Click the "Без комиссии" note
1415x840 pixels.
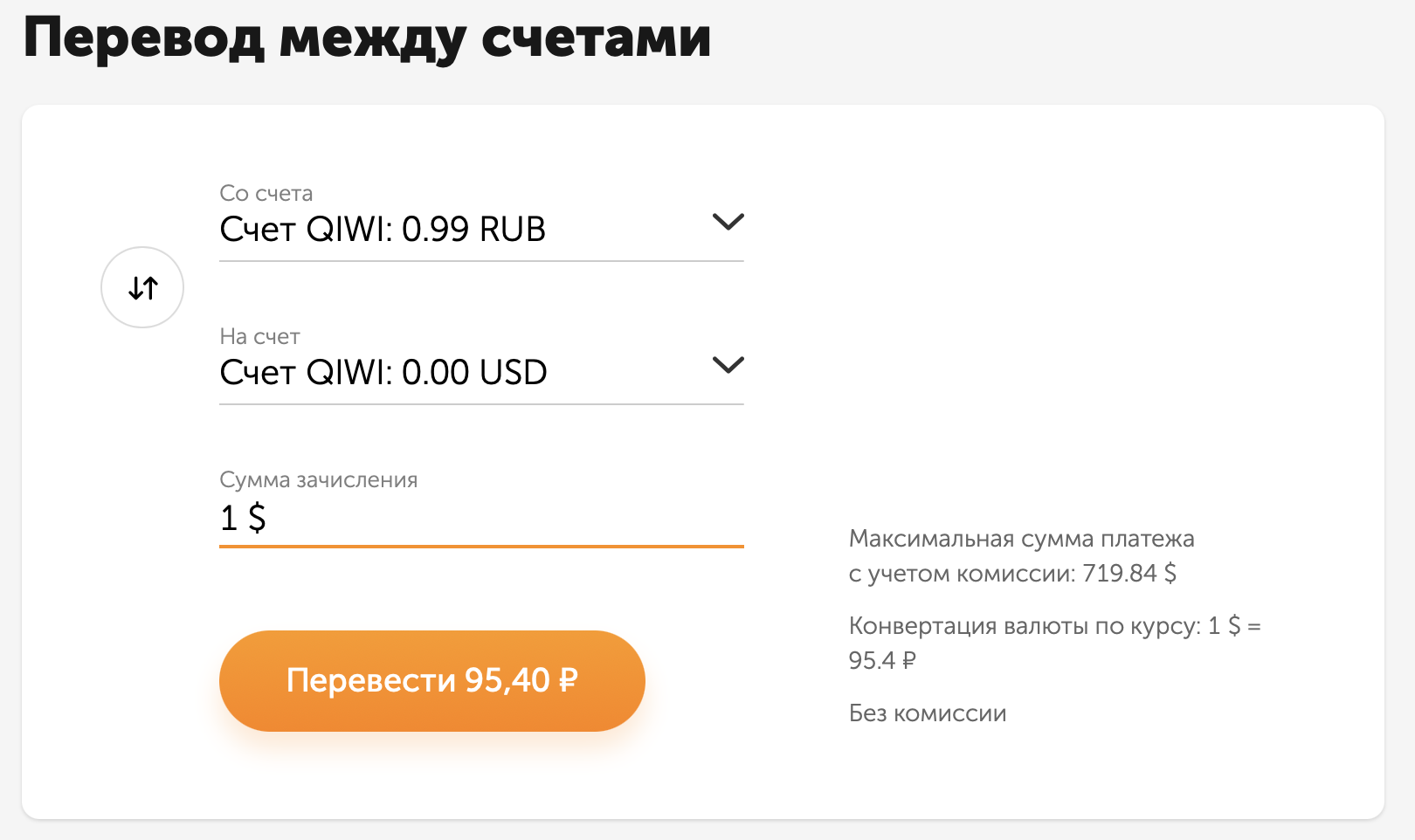coord(927,713)
